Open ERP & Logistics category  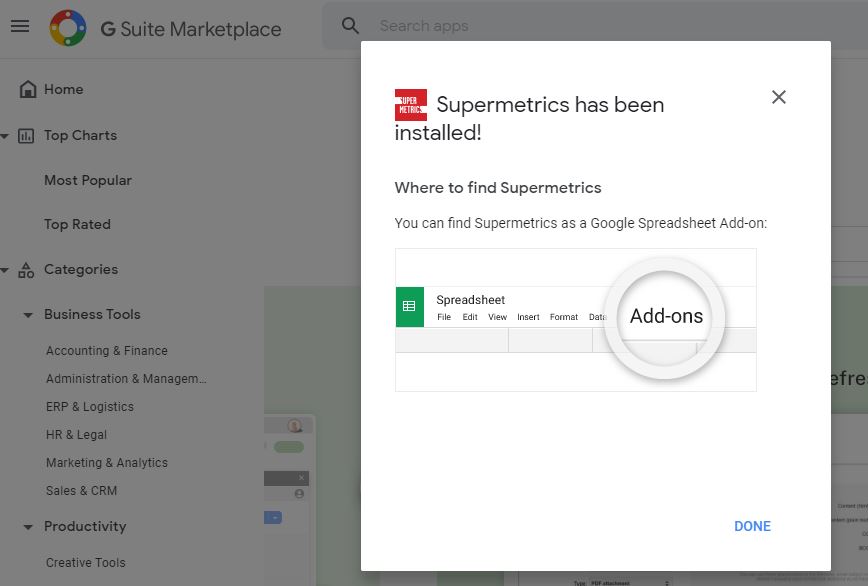(90, 407)
